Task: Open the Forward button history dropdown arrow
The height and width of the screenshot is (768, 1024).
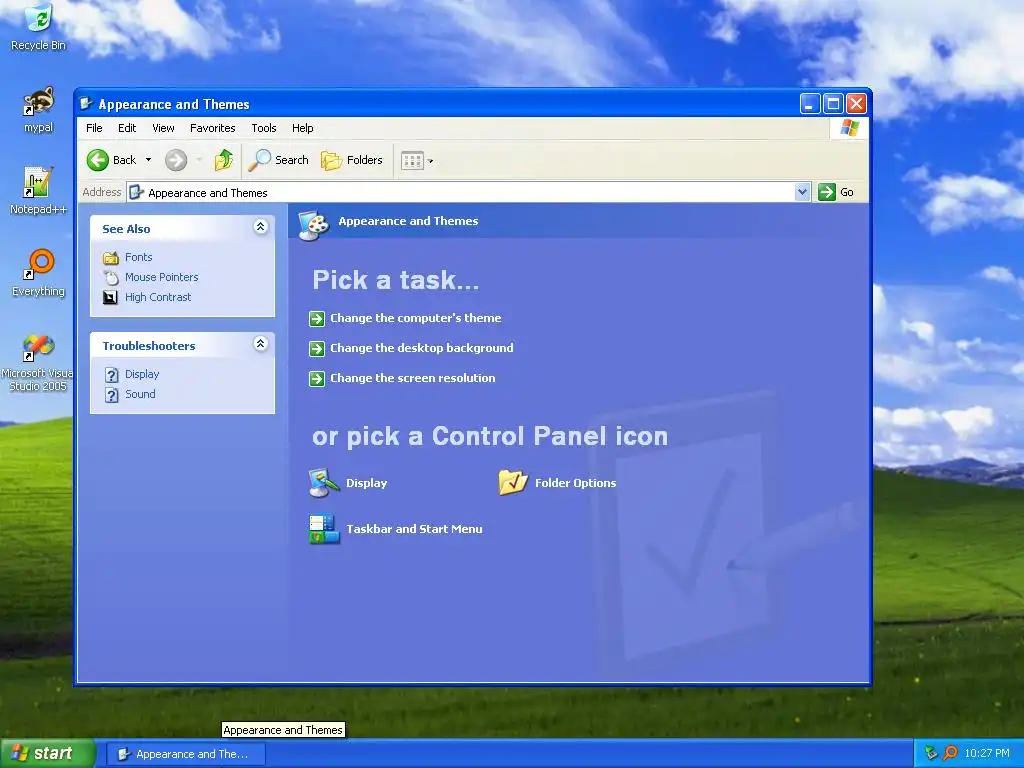Action: 199,160
